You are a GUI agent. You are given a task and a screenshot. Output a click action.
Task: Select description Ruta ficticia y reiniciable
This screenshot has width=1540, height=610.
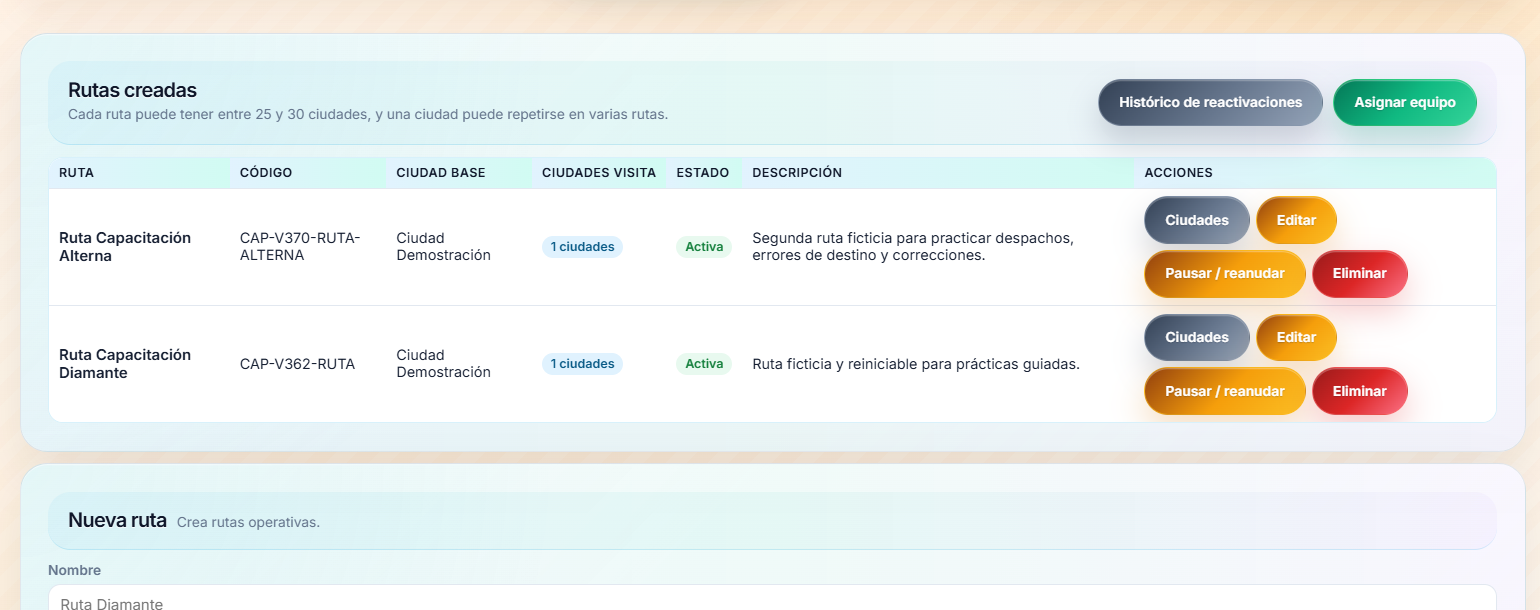pos(916,364)
